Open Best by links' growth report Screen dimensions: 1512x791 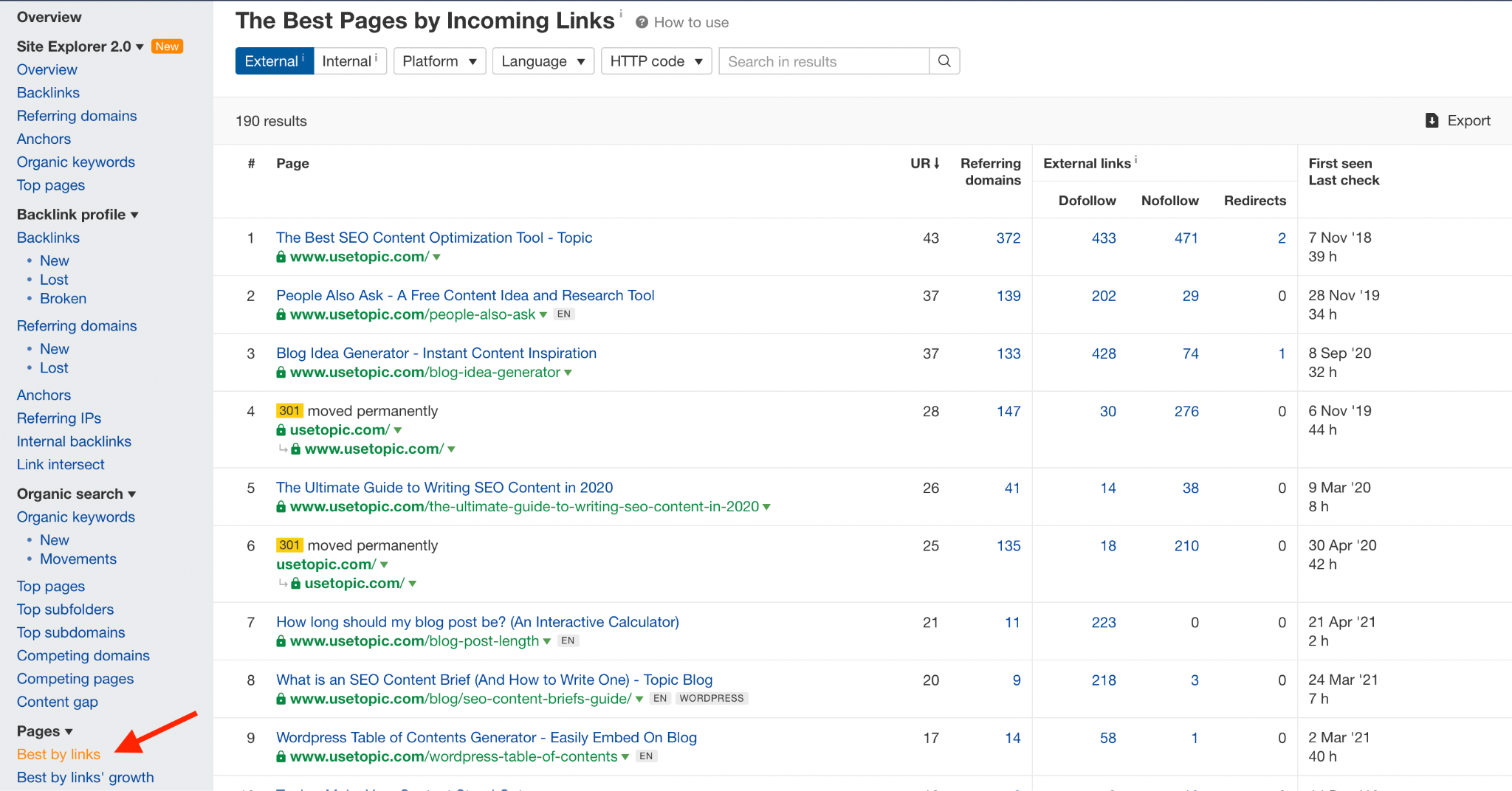click(x=85, y=777)
